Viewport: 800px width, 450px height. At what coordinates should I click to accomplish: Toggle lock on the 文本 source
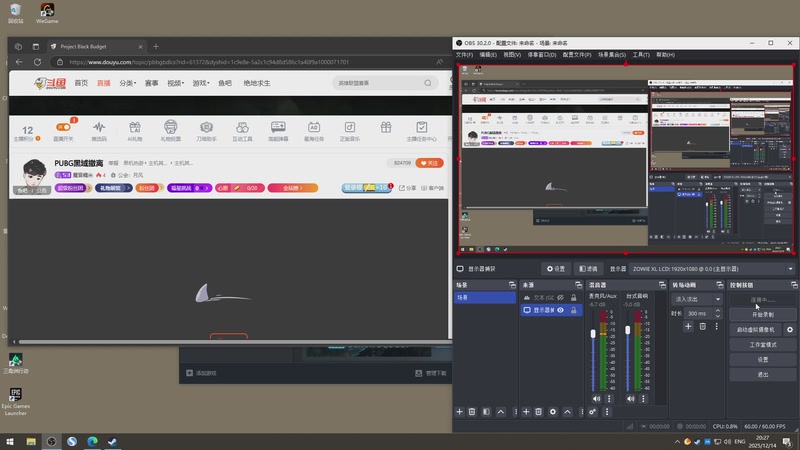pyautogui.click(x=573, y=297)
